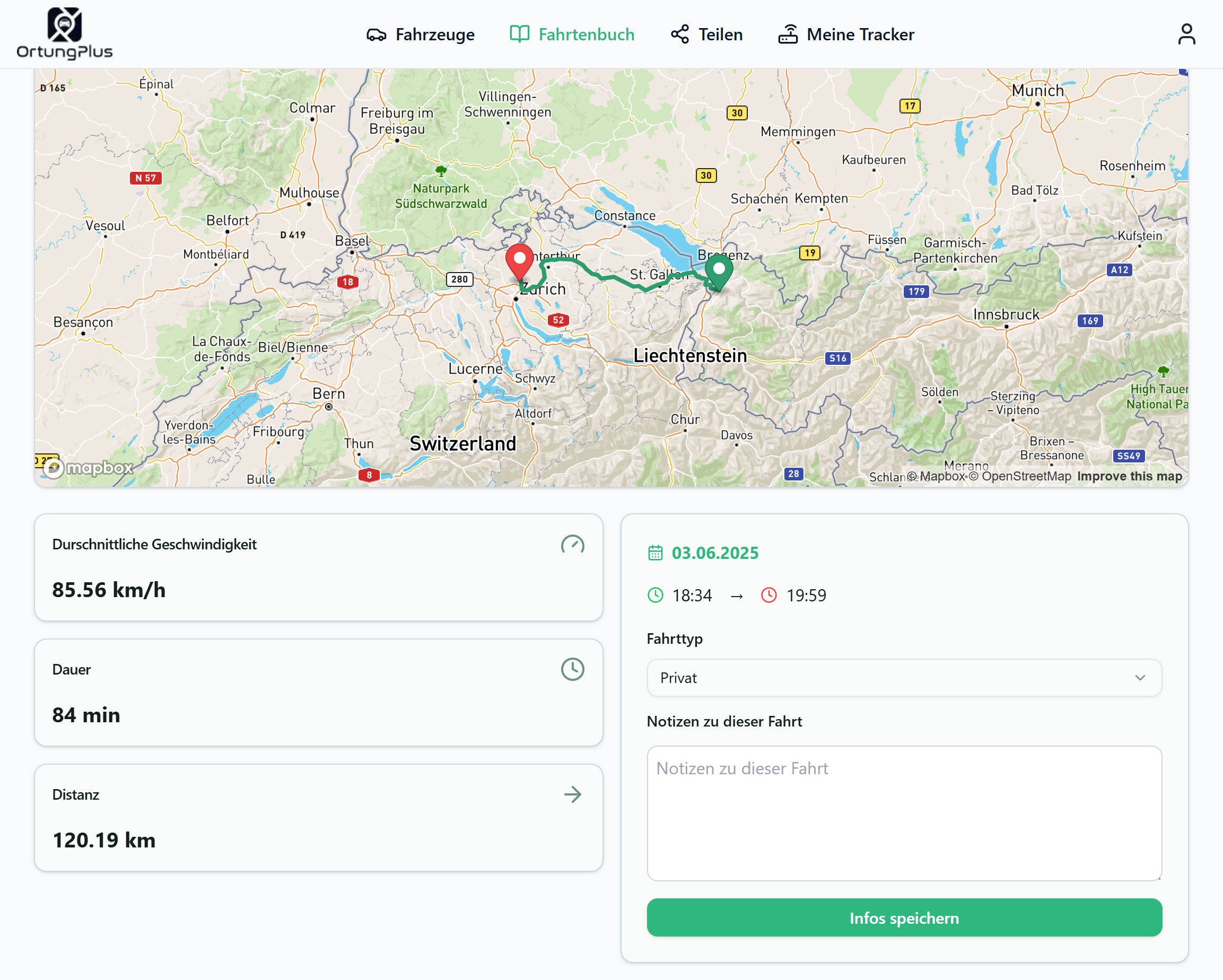Click the green start time clock icon

pos(655,596)
